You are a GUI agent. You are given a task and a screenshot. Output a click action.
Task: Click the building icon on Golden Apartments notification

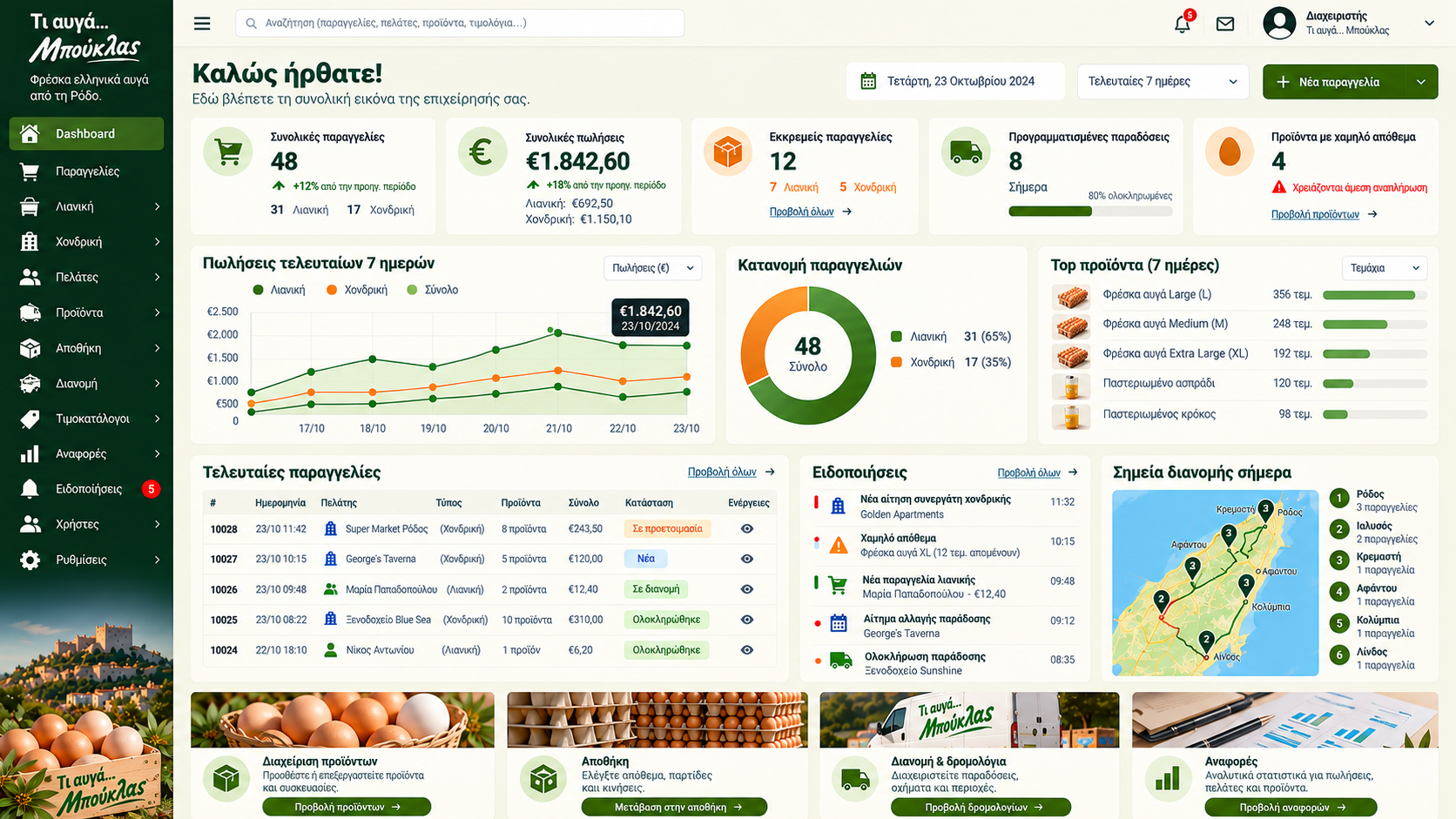coord(838,506)
